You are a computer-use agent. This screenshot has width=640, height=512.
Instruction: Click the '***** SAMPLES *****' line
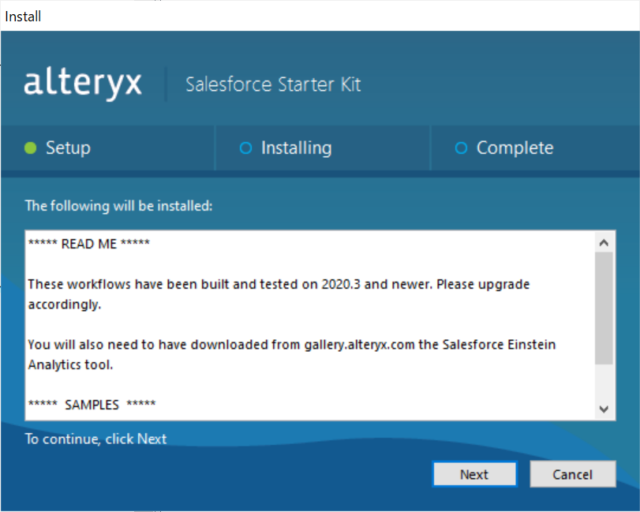click(x=92, y=405)
